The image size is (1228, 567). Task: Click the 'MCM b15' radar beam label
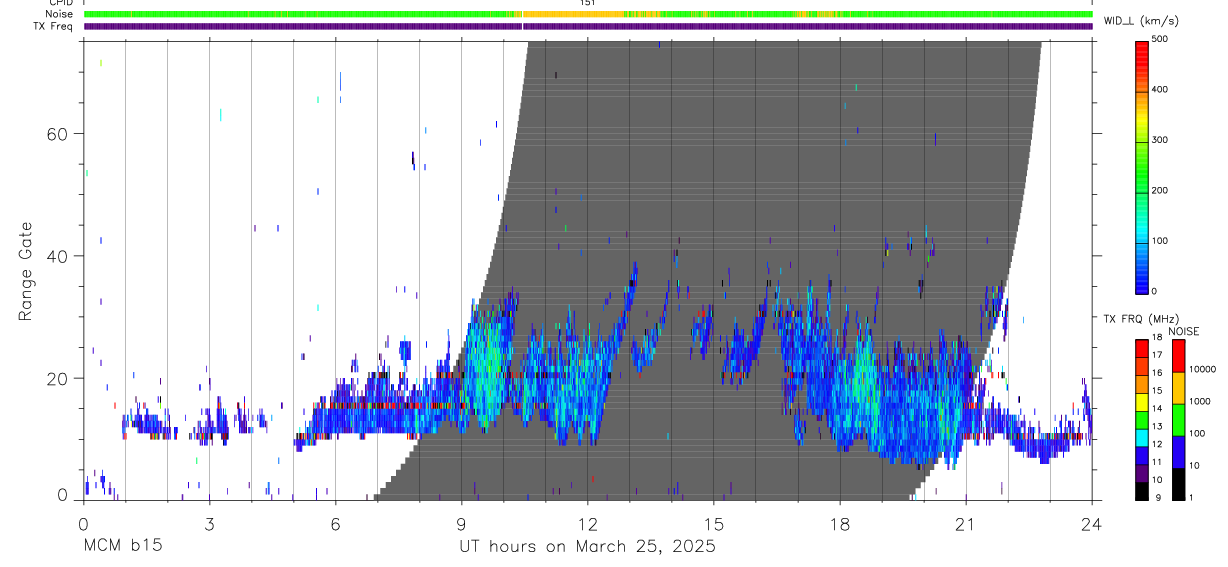[122, 547]
